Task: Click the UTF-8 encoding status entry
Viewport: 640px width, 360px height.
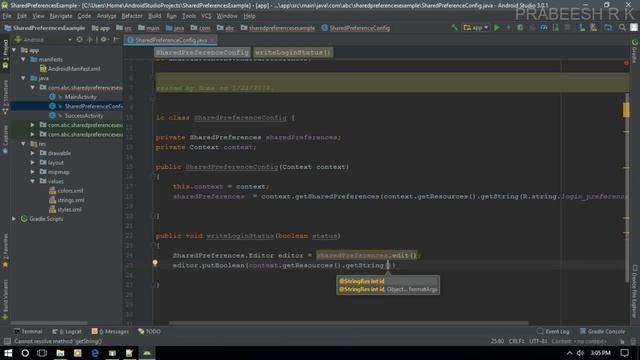Action: pos(538,341)
